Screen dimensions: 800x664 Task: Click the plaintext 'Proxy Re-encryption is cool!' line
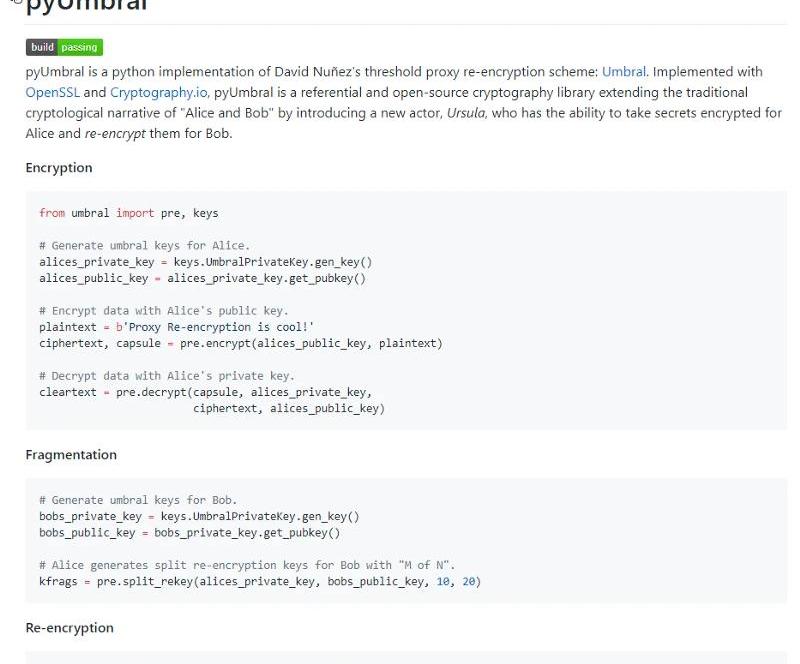pos(177,327)
